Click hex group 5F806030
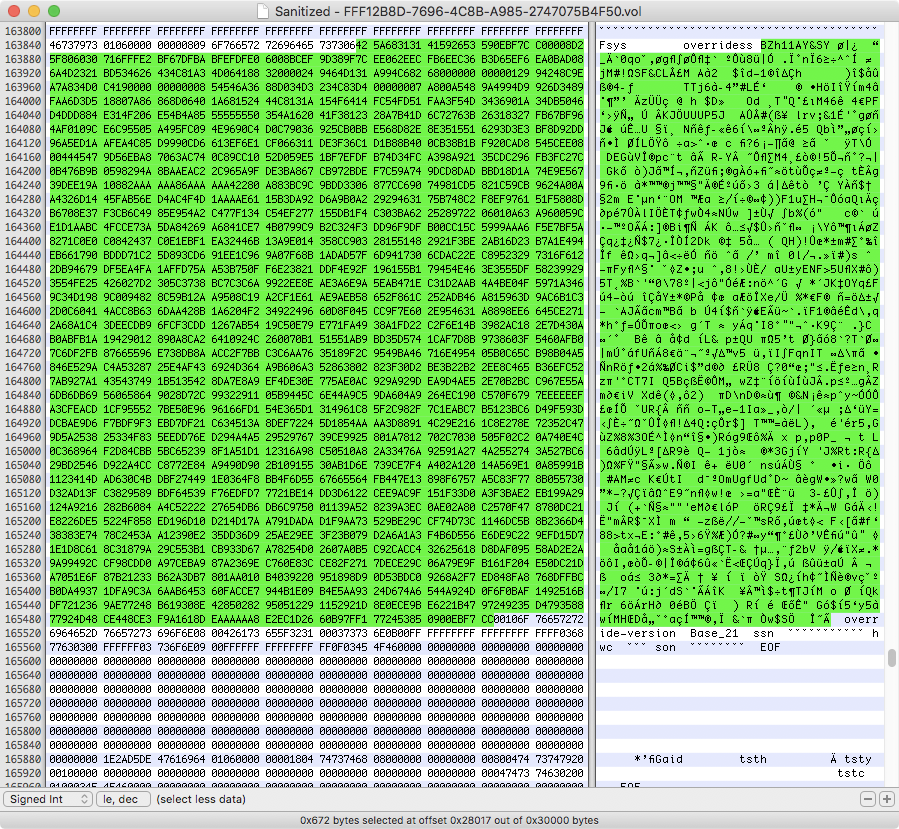 pos(73,59)
